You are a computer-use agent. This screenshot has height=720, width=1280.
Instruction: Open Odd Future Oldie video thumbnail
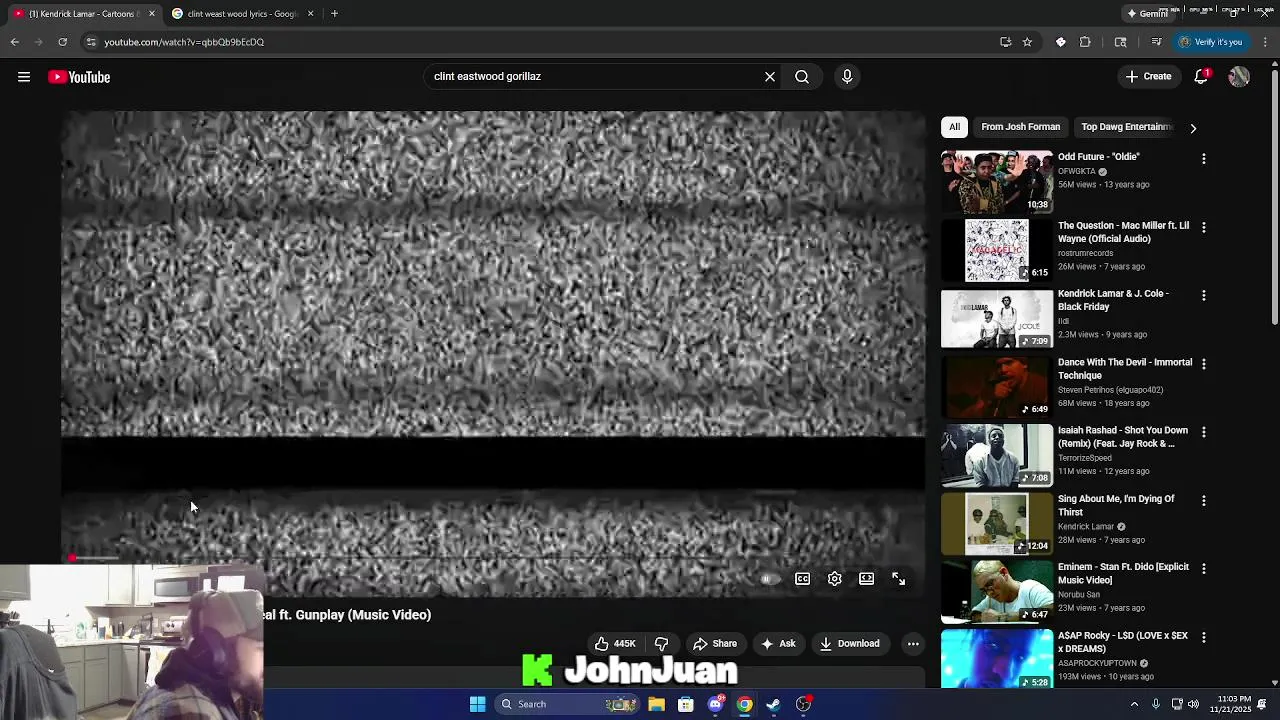coord(997,182)
